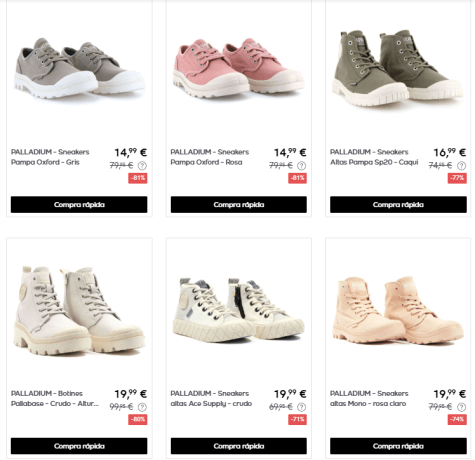The height and width of the screenshot is (460, 475).
Task: Open the khaki Pampa Sp20 high-top image
Action: point(398,68)
